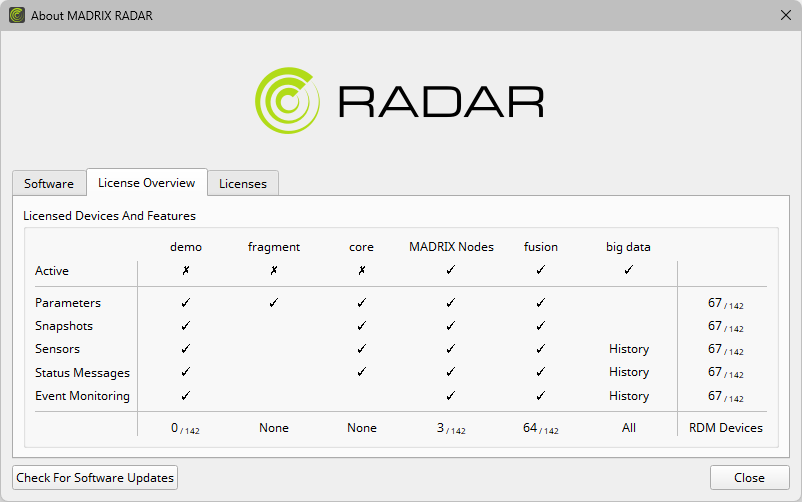Click the core column header

tap(362, 247)
